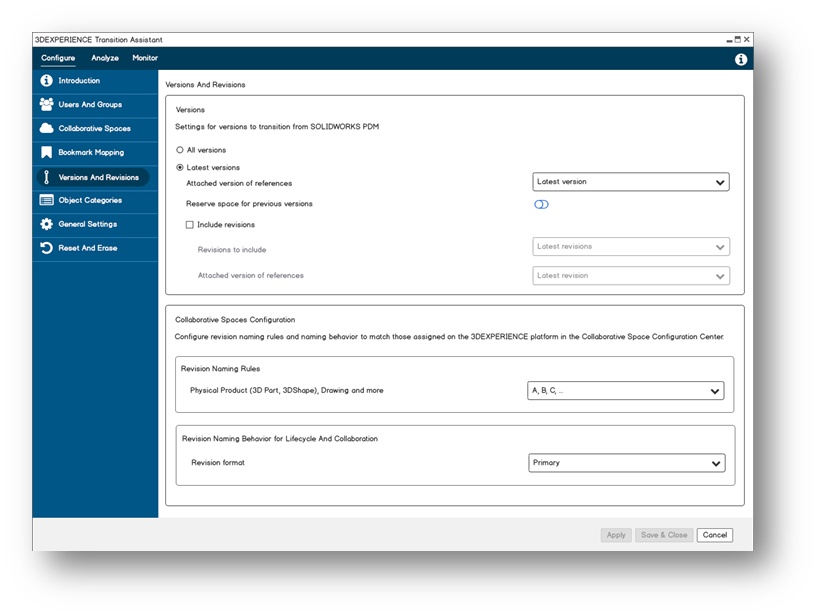The height and width of the screenshot is (616, 819).
Task: Open the Reset And Erase section
Action: point(95,248)
